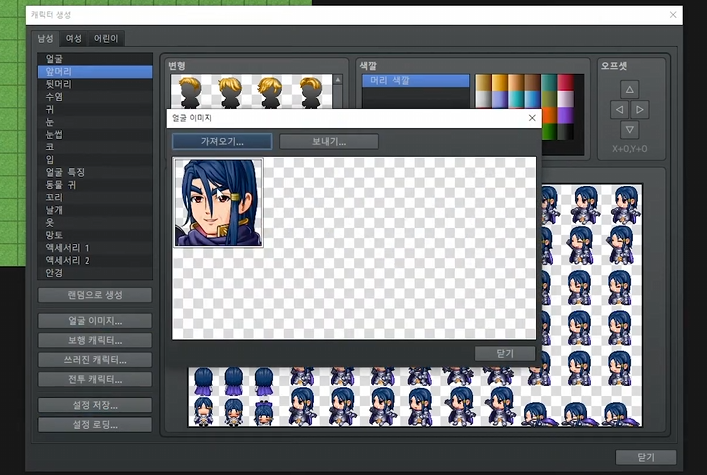Switch to the 어린이 tab
This screenshot has width=707, height=475.
point(106,39)
